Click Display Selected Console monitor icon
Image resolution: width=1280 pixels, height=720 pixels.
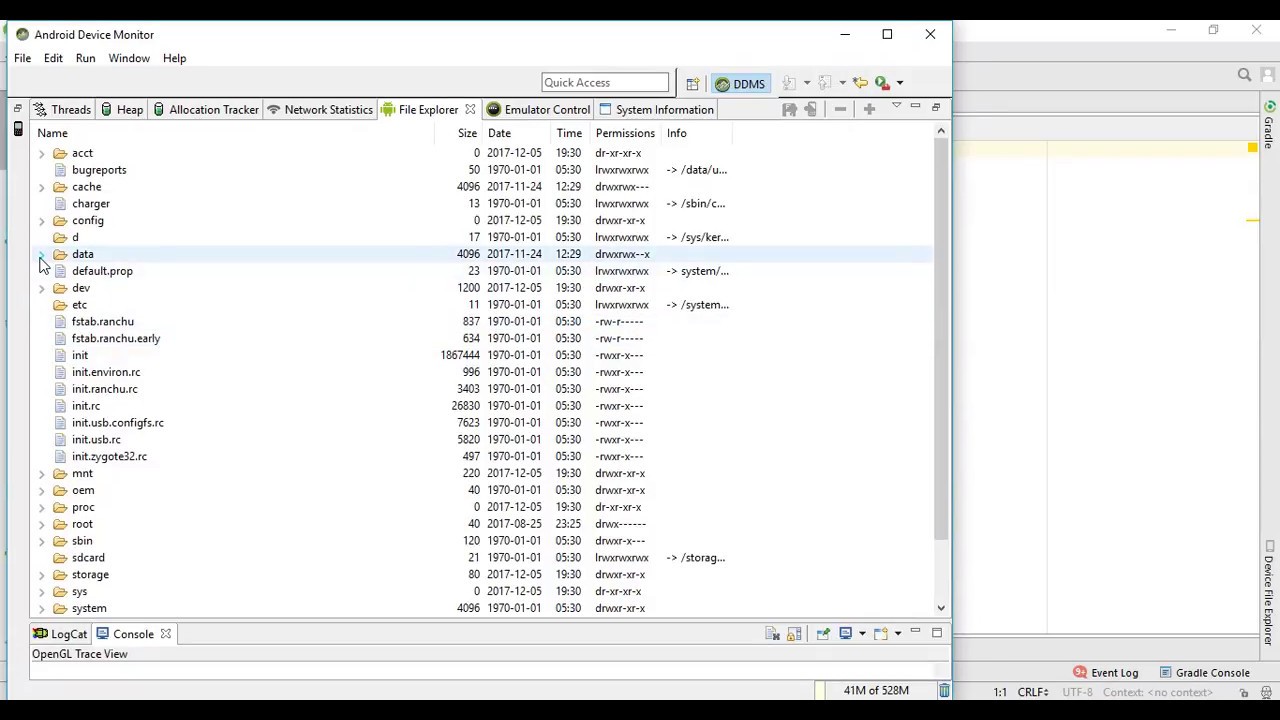846,633
